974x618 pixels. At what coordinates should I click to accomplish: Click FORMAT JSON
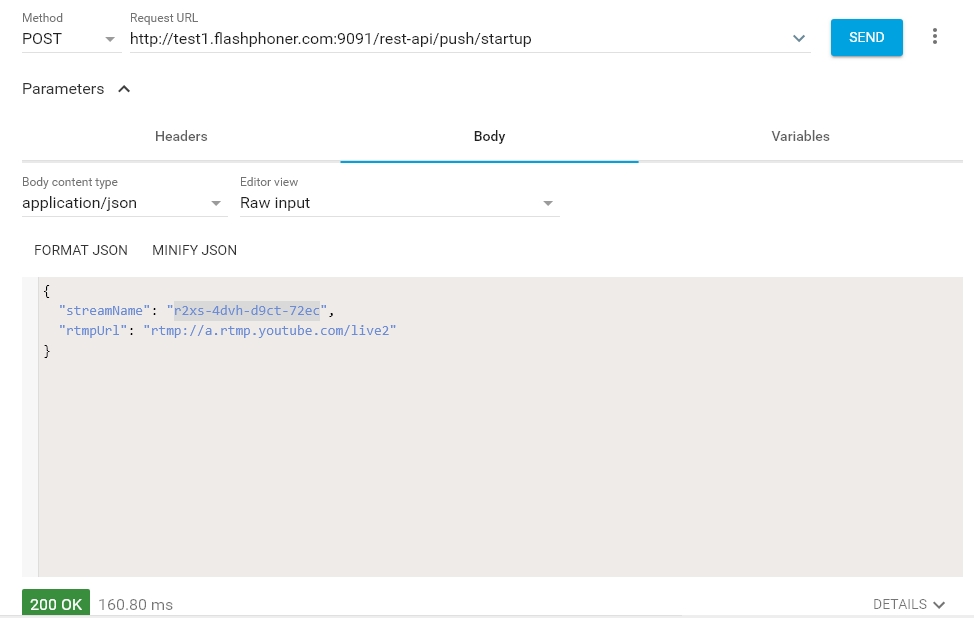[x=81, y=250]
